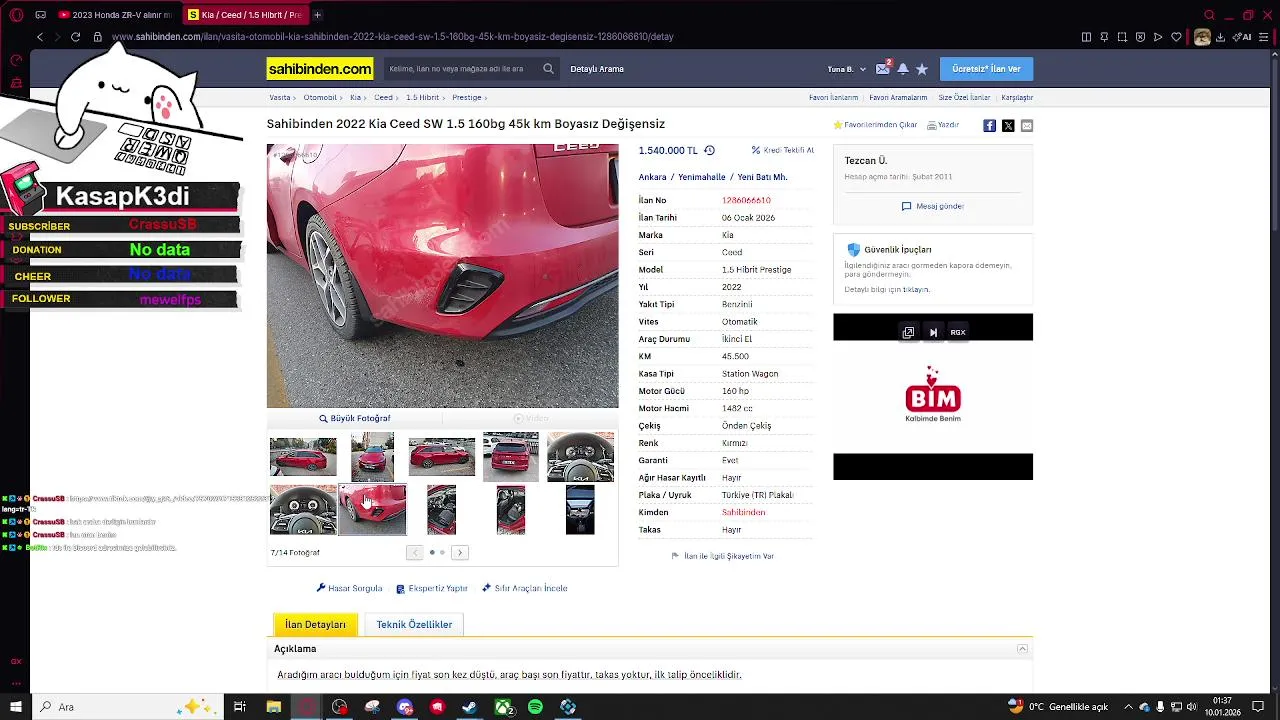This screenshot has height=720, width=1280.
Task: Share listing on X
Action: click(1008, 125)
